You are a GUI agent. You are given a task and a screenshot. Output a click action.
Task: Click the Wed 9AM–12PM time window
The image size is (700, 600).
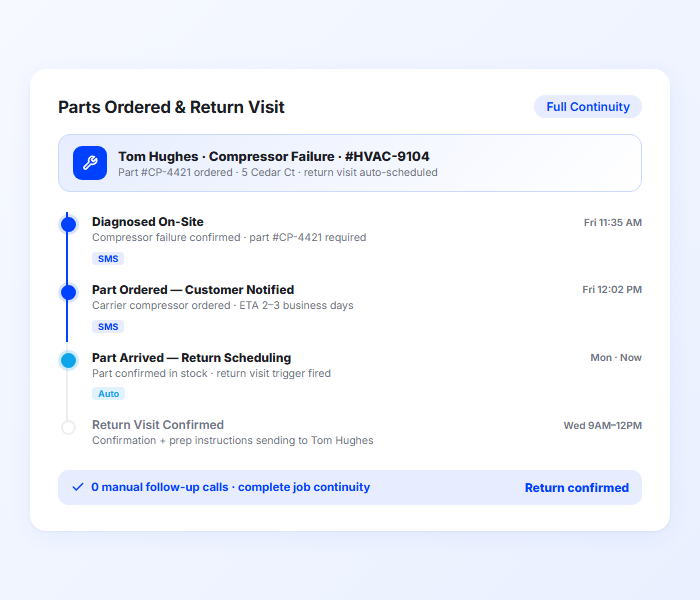click(602, 425)
